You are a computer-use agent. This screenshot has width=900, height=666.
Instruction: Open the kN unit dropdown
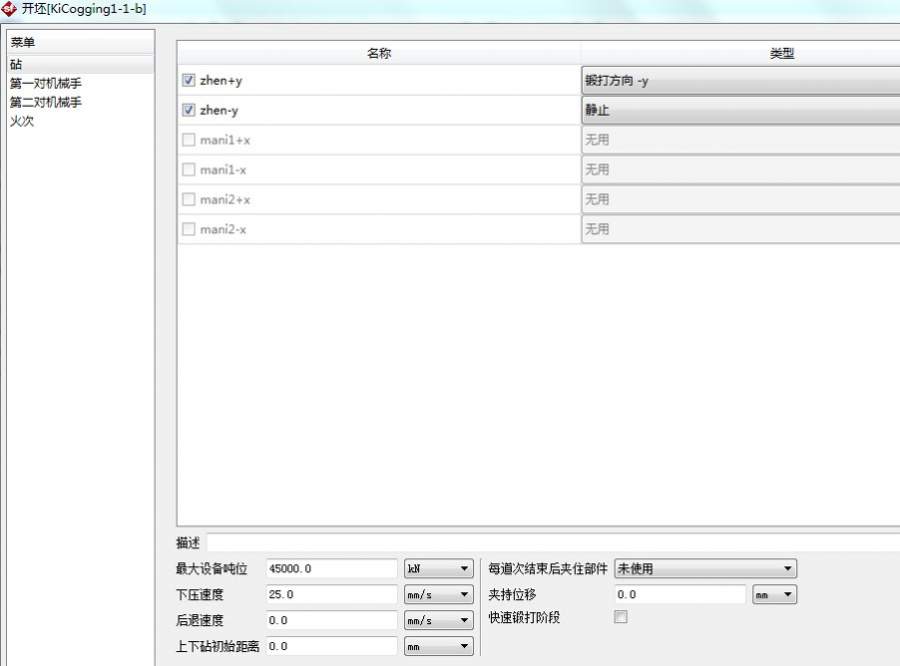coord(439,568)
